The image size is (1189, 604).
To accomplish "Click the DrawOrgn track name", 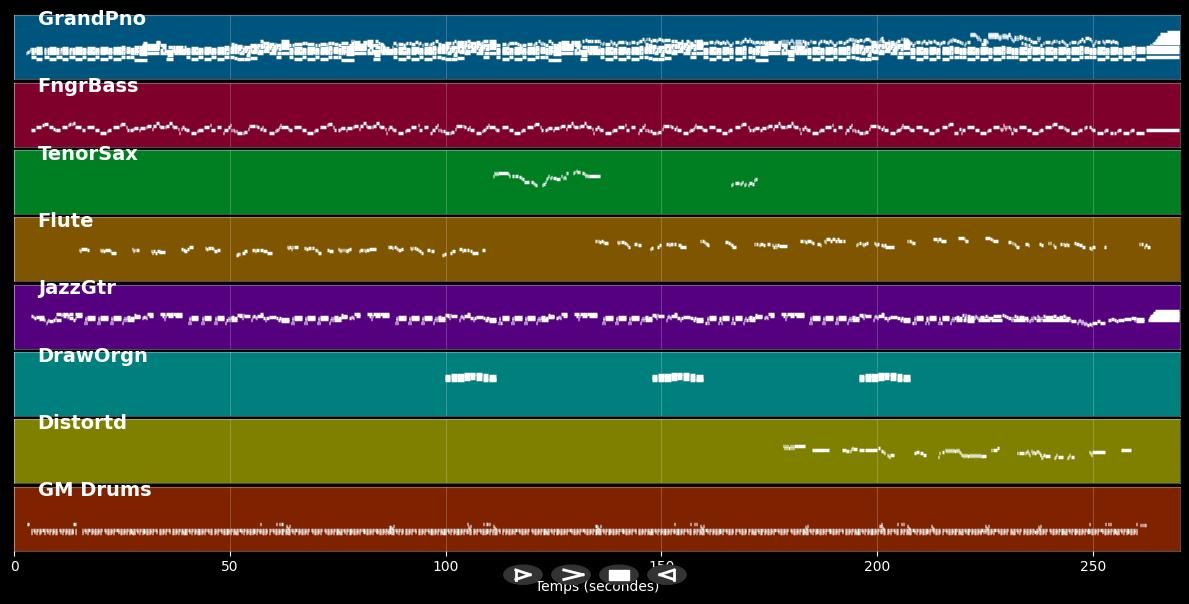I will pos(92,356).
